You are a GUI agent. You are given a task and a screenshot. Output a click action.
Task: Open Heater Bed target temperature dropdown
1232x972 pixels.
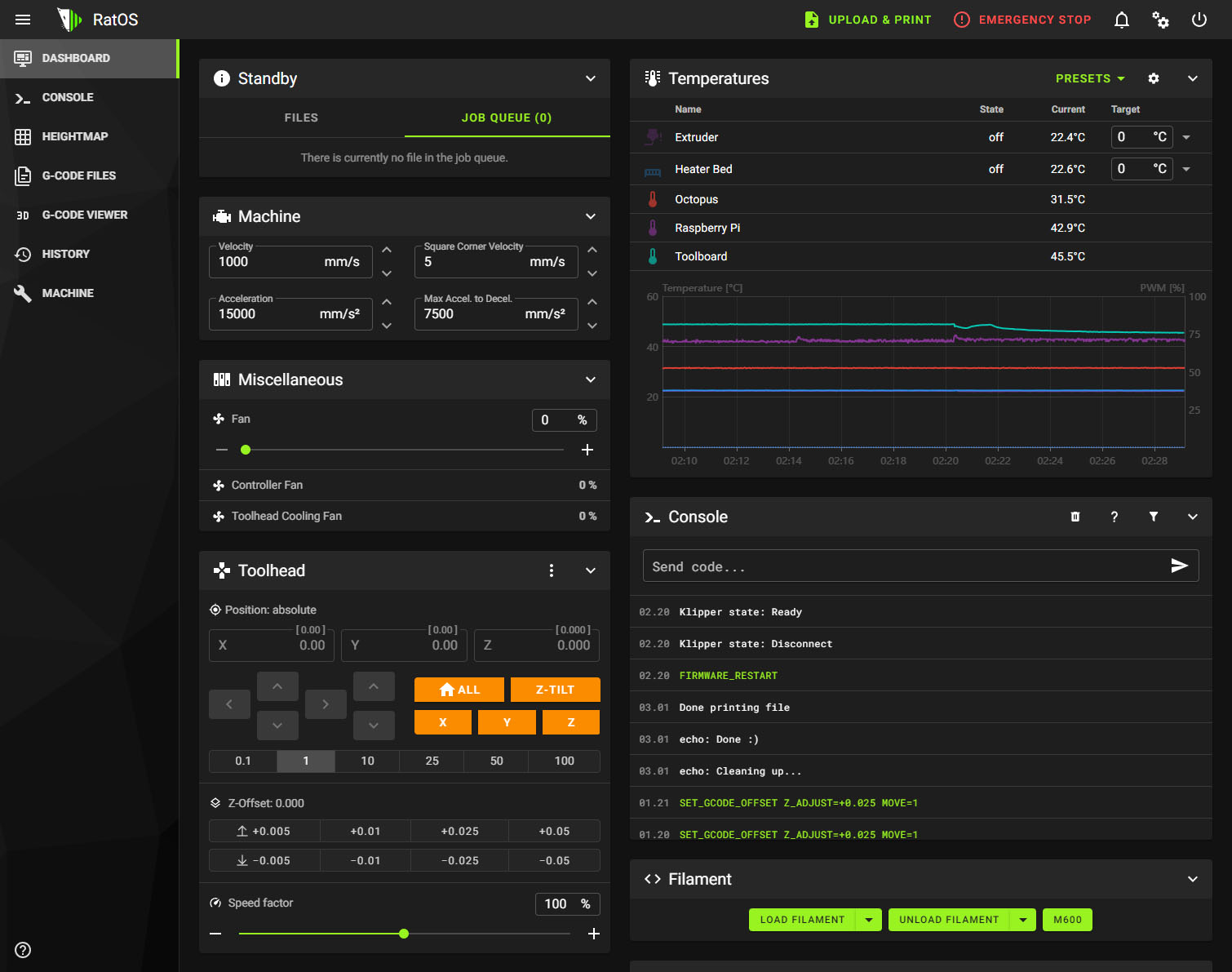click(x=1186, y=169)
